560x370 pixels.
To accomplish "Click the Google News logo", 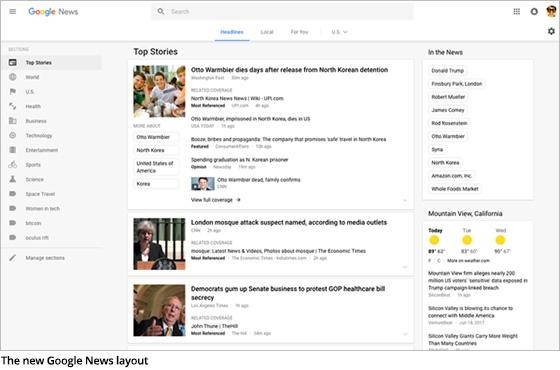I will pyautogui.click(x=53, y=12).
